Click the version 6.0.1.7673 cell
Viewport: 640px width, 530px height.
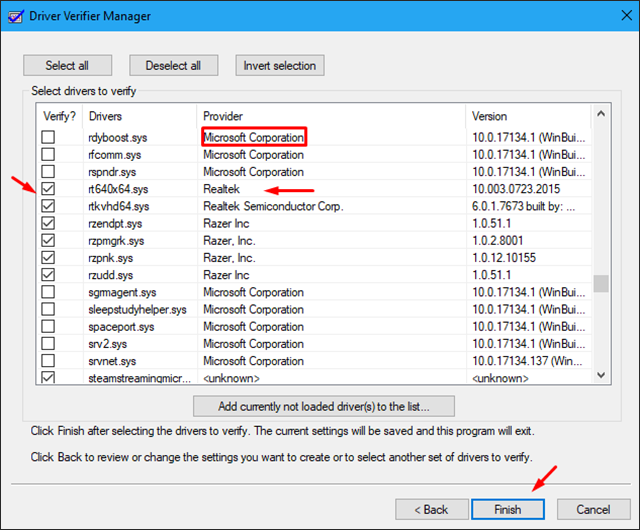(524, 206)
